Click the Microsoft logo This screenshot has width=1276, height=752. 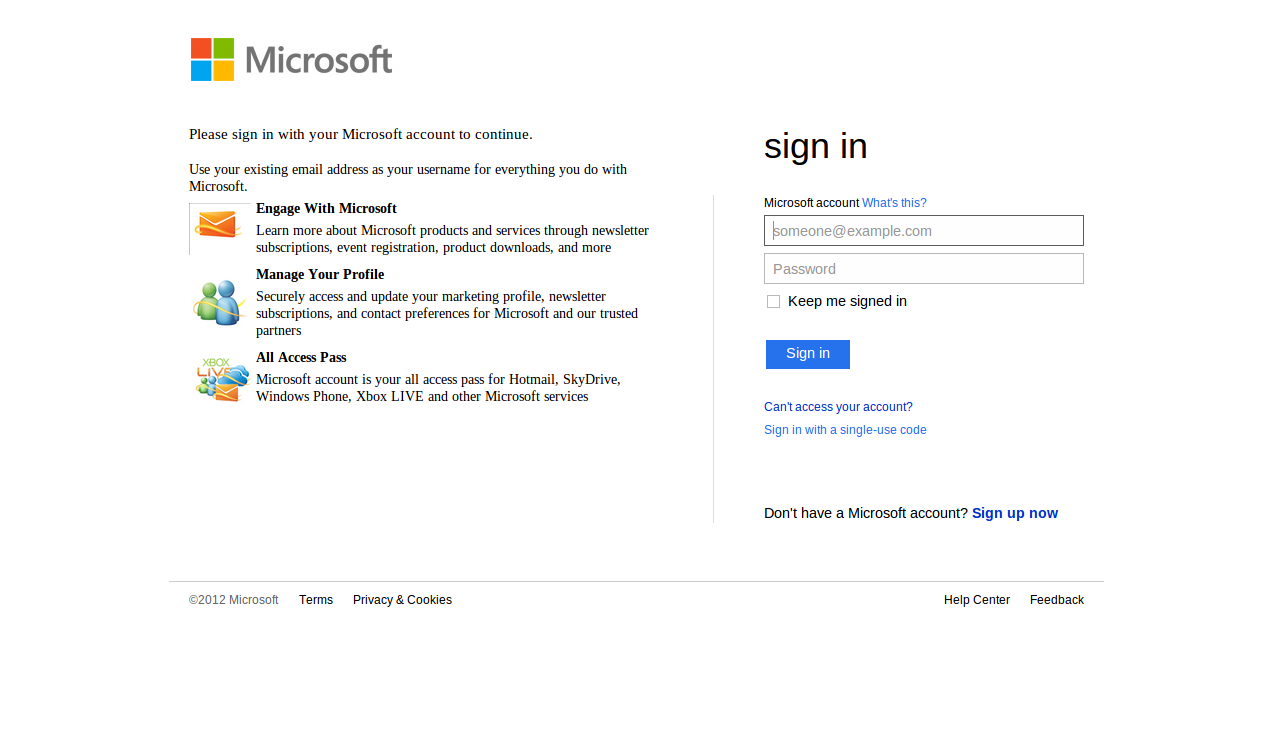click(291, 60)
